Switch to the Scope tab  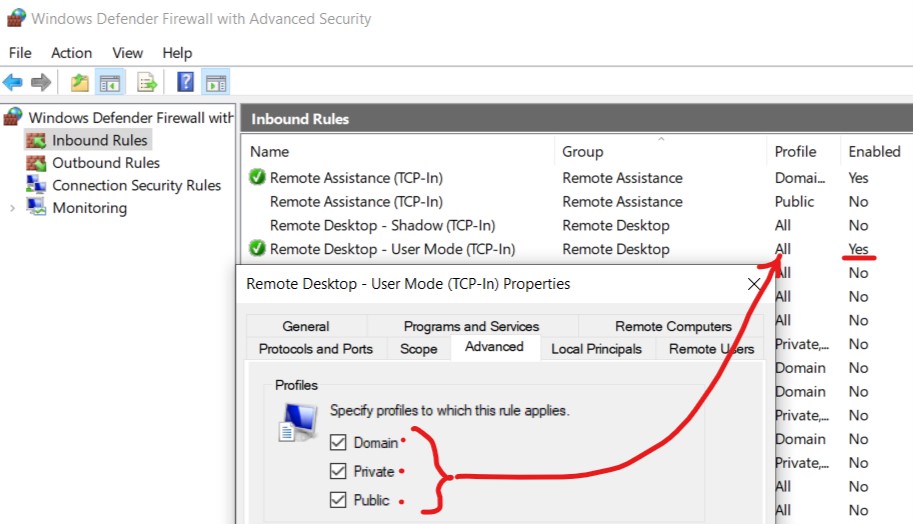[419, 349]
